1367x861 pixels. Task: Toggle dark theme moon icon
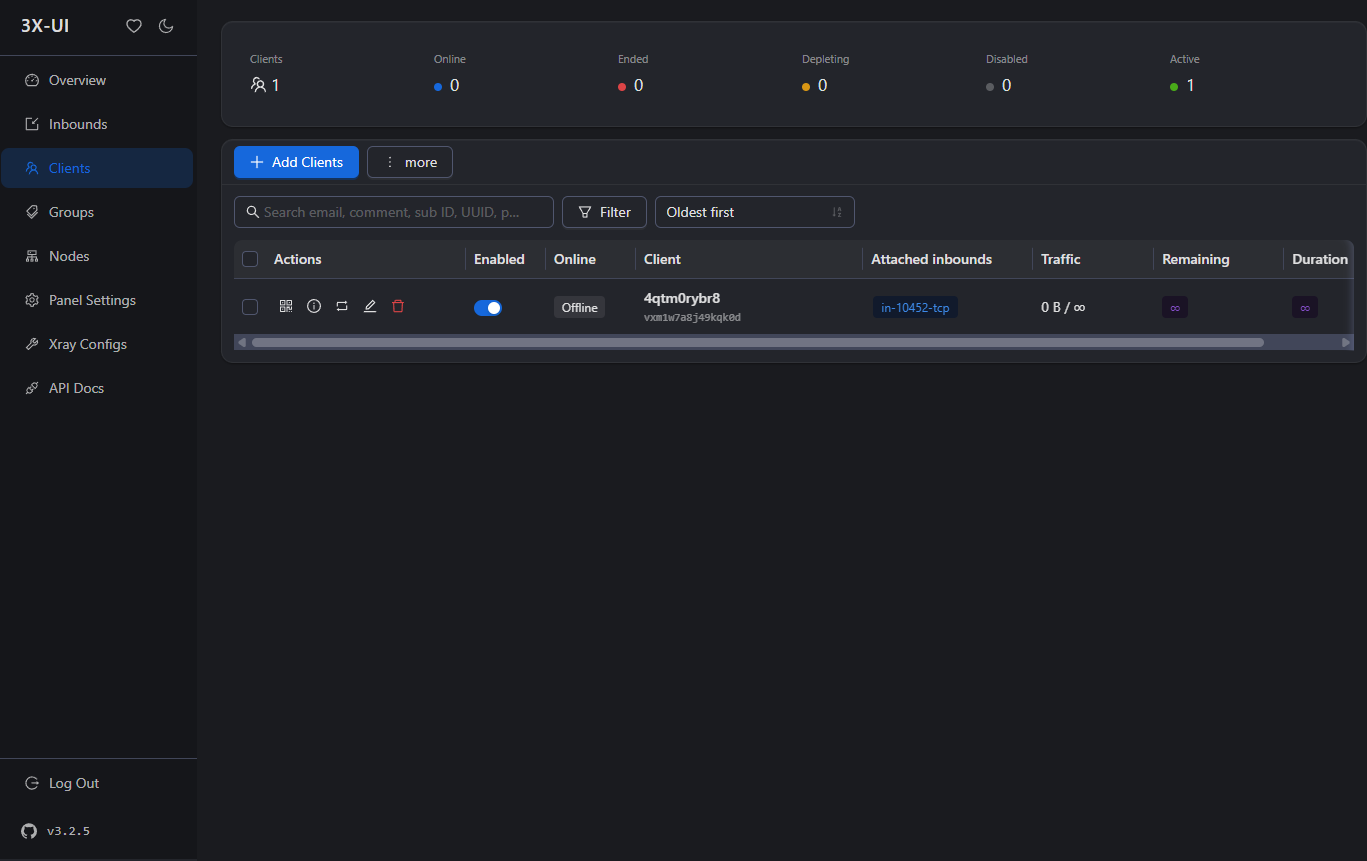pyautogui.click(x=166, y=26)
